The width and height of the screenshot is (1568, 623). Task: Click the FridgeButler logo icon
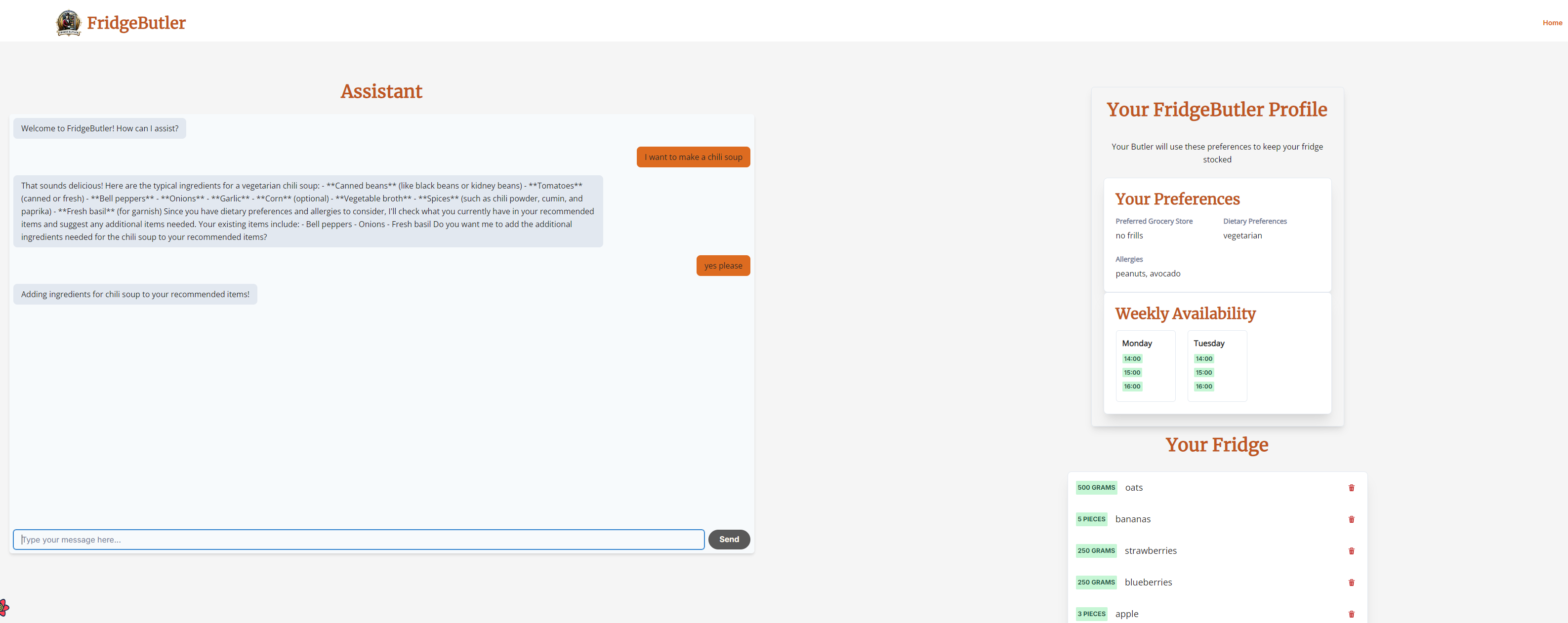[68, 23]
